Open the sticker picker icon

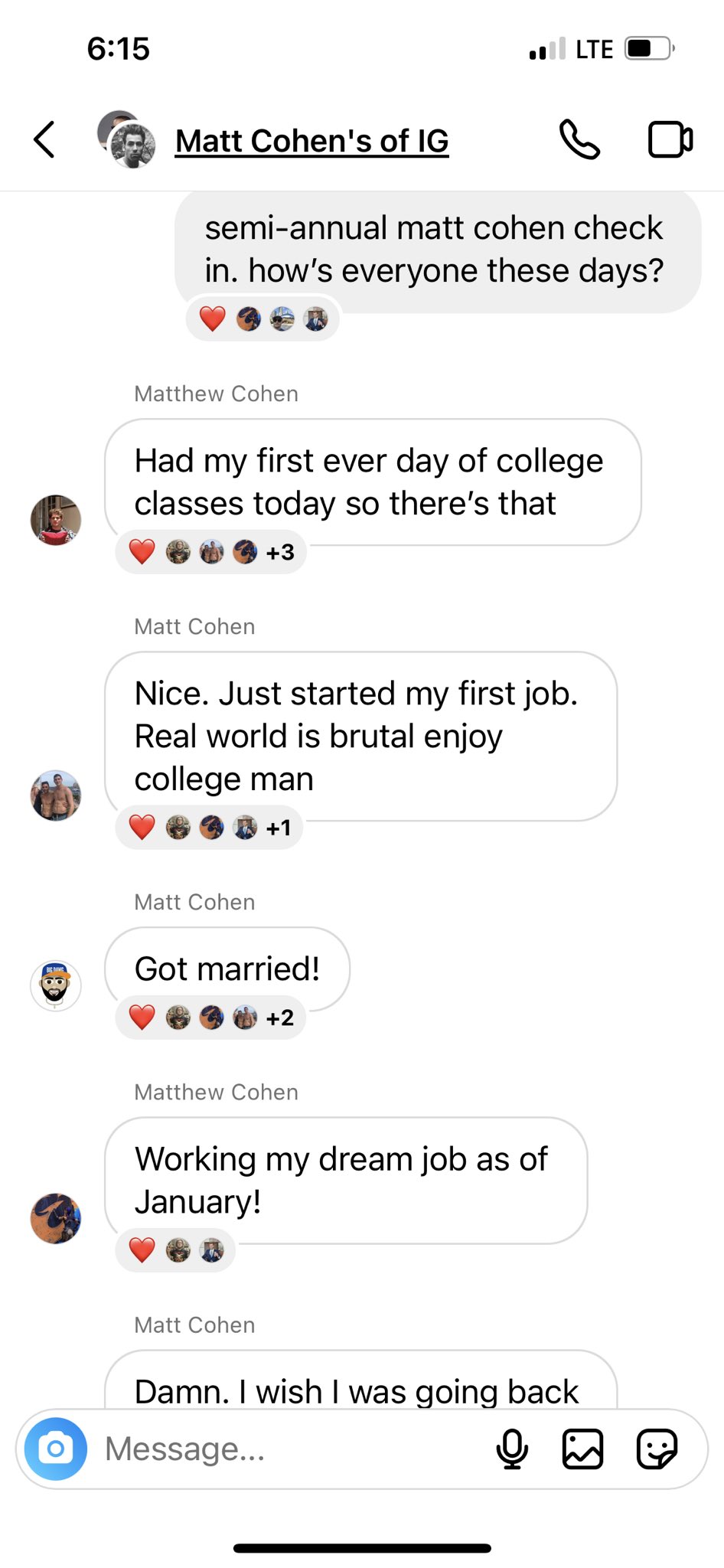click(x=657, y=1449)
